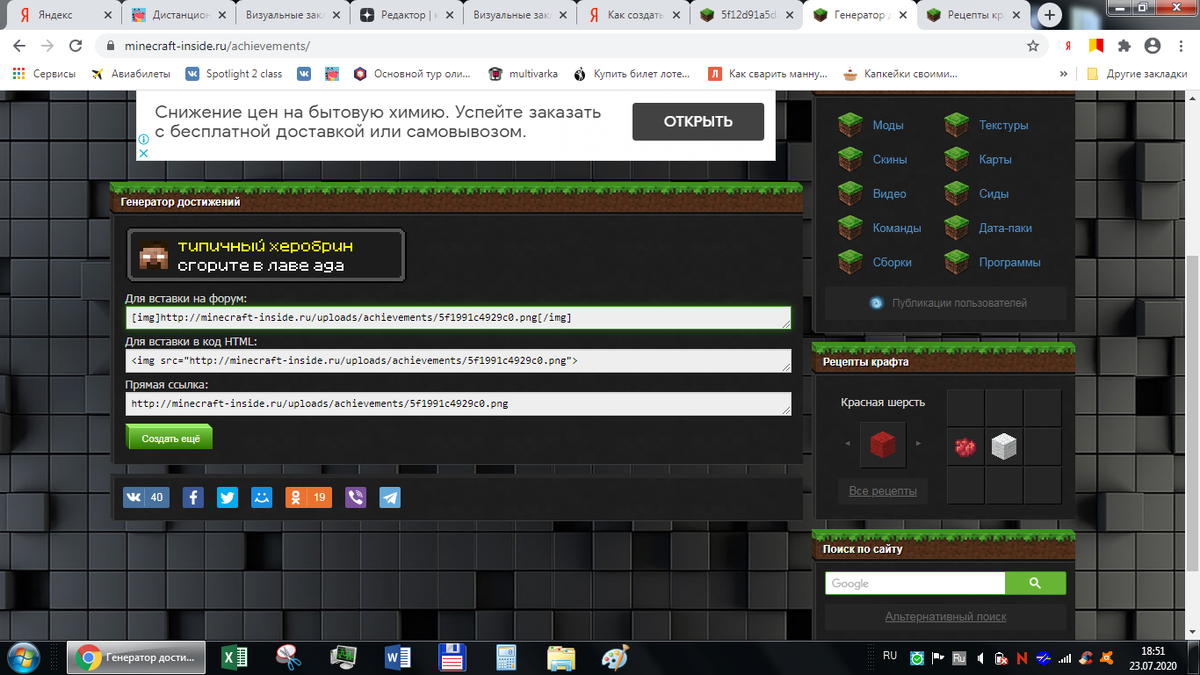The height and width of the screenshot is (675, 1200).
Task: Open Word from the taskbar
Action: (x=398, y=657)
